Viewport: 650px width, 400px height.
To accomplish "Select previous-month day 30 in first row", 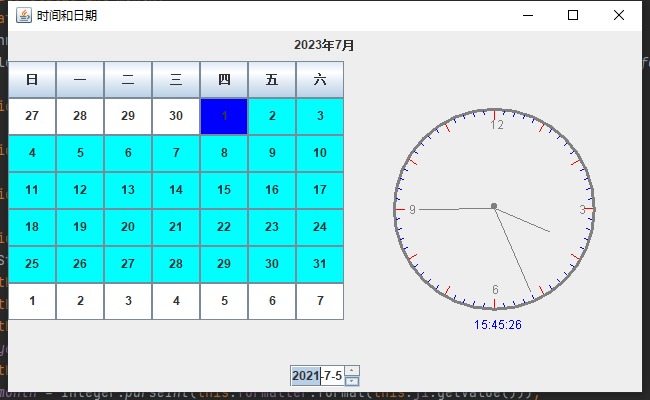I will [x=176, y=116].
